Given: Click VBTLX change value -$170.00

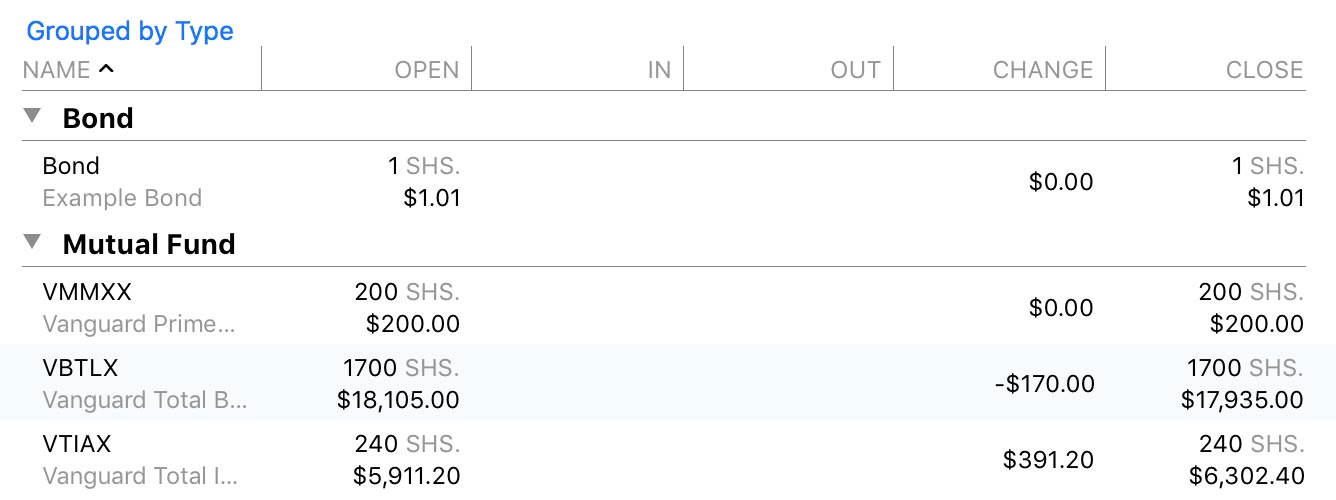Looking at the screenshot, I should click(1044, 384).
